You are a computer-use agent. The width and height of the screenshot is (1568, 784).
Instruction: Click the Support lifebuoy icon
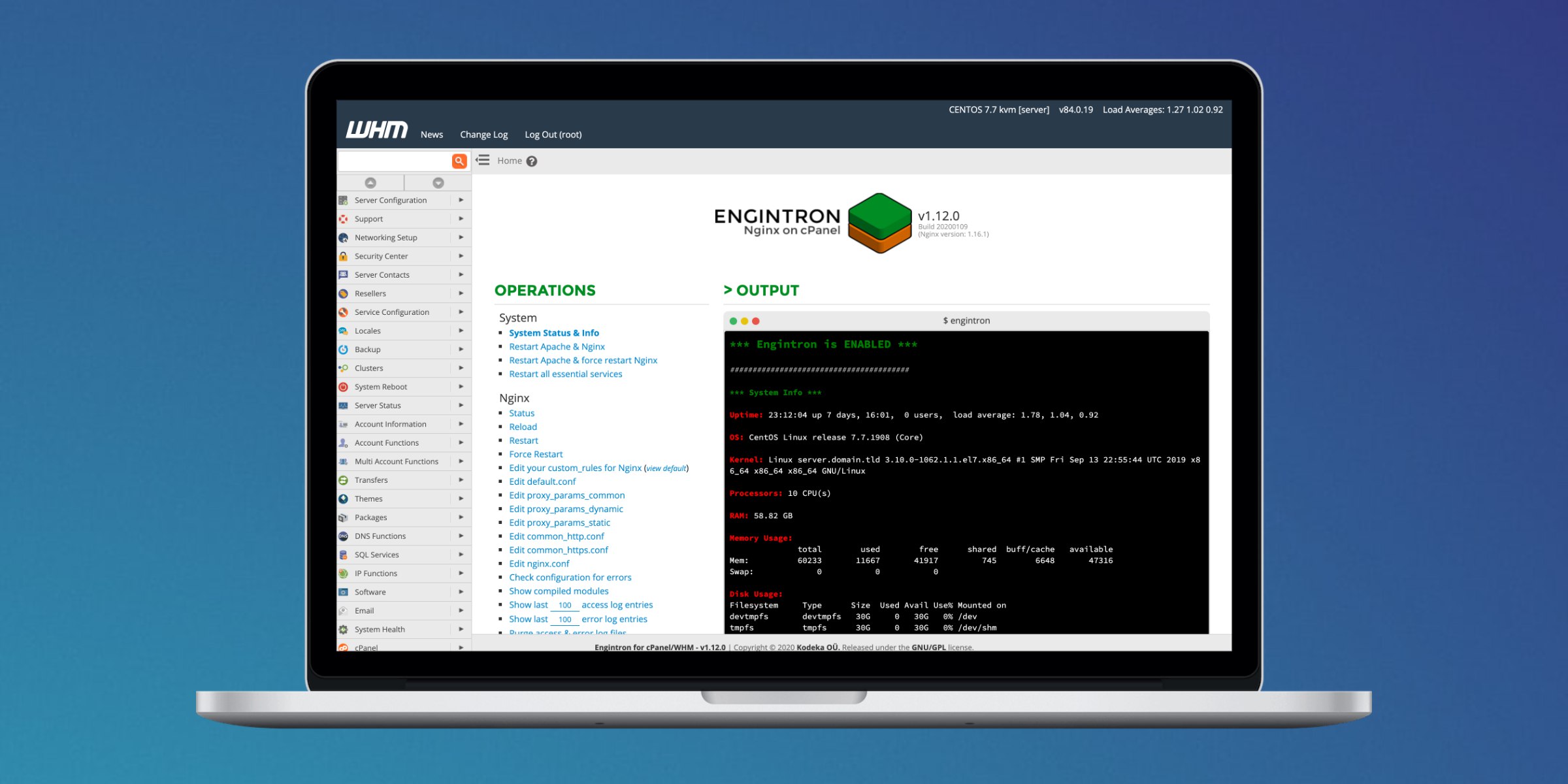click(x=343, y=219)
